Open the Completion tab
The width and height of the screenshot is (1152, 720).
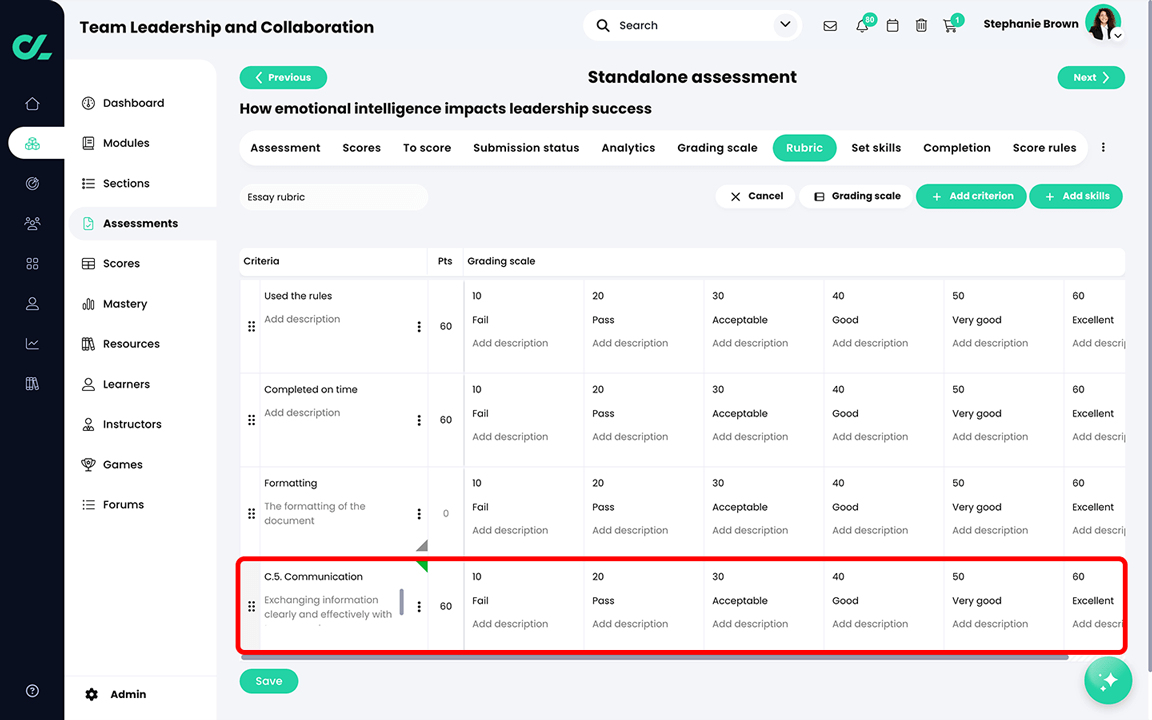957,148
